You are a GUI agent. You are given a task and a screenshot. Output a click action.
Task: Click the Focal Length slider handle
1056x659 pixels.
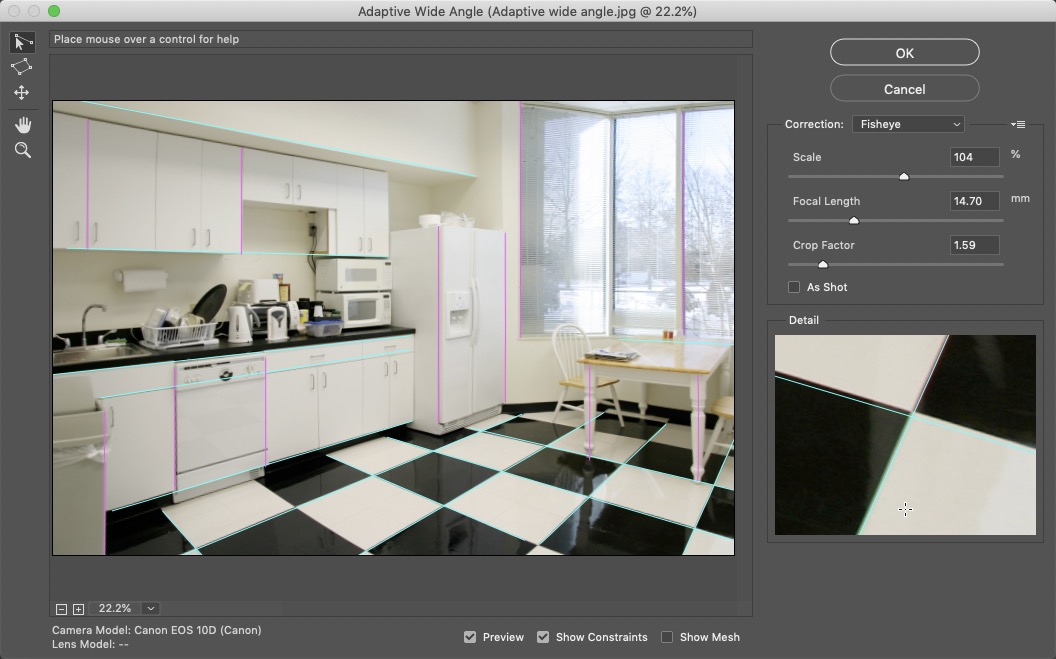pos(854,221)
